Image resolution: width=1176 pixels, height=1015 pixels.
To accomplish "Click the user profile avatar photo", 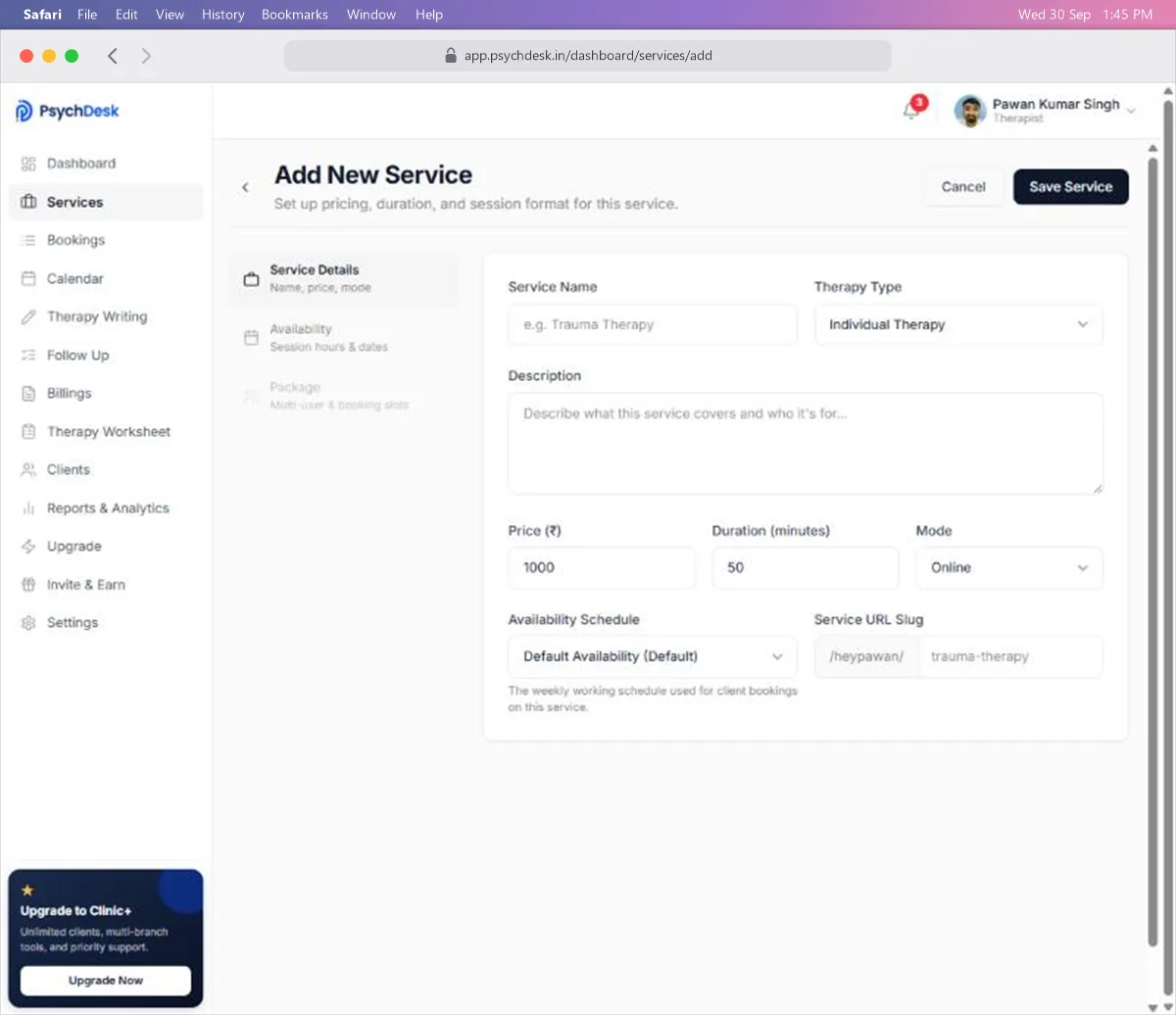I will (970, 111).
